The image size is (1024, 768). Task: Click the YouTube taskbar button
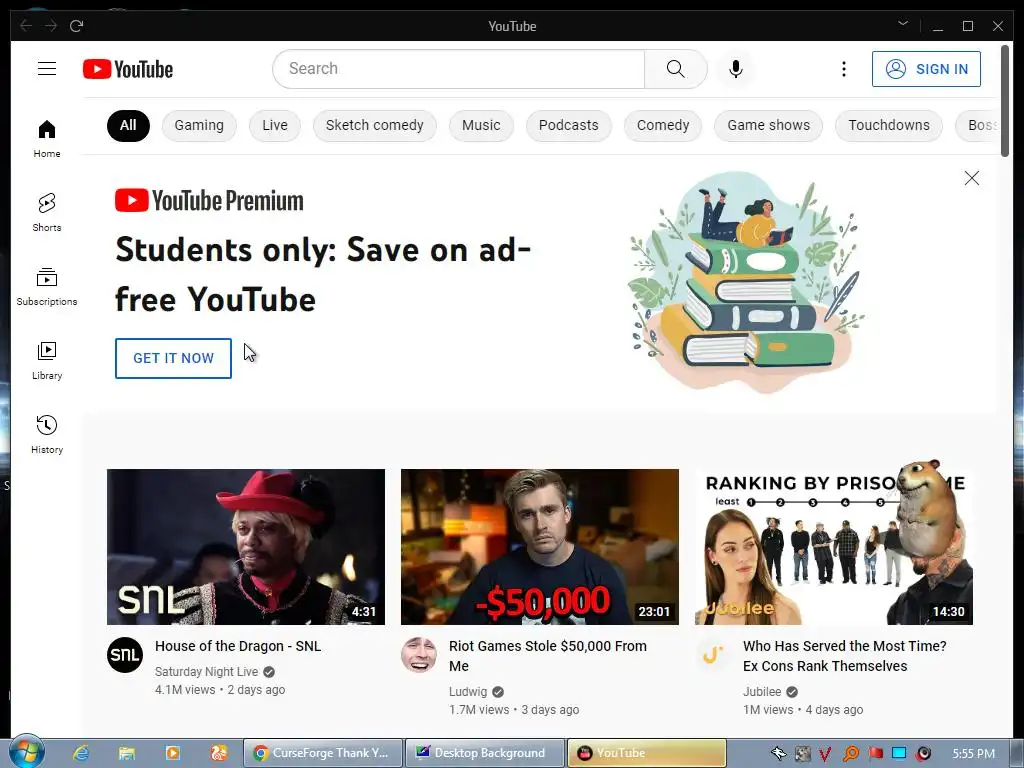647,753
